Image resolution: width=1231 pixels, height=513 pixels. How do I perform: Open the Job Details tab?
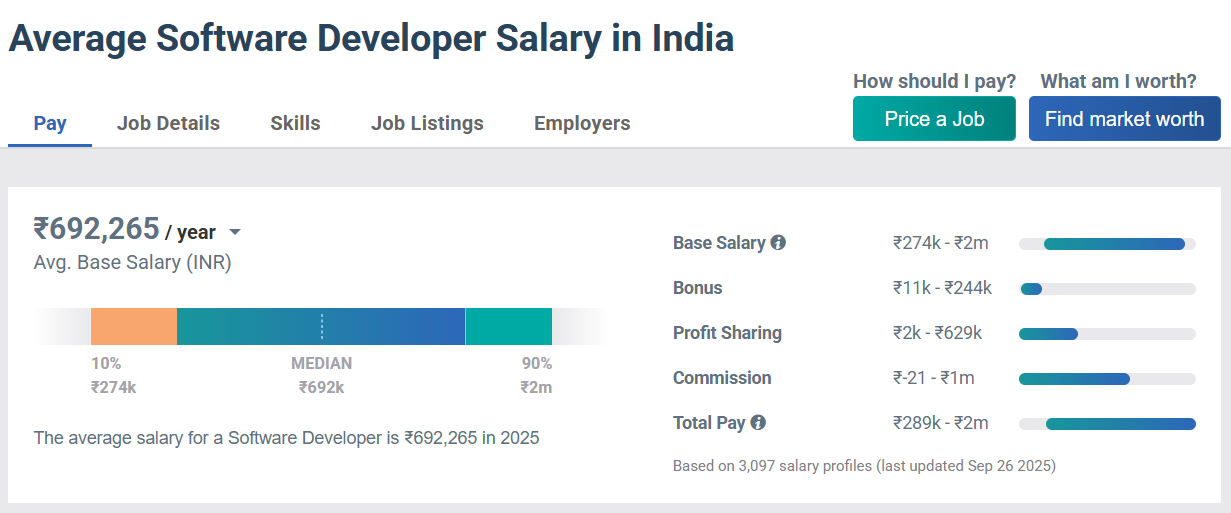(x=168, y=123)
